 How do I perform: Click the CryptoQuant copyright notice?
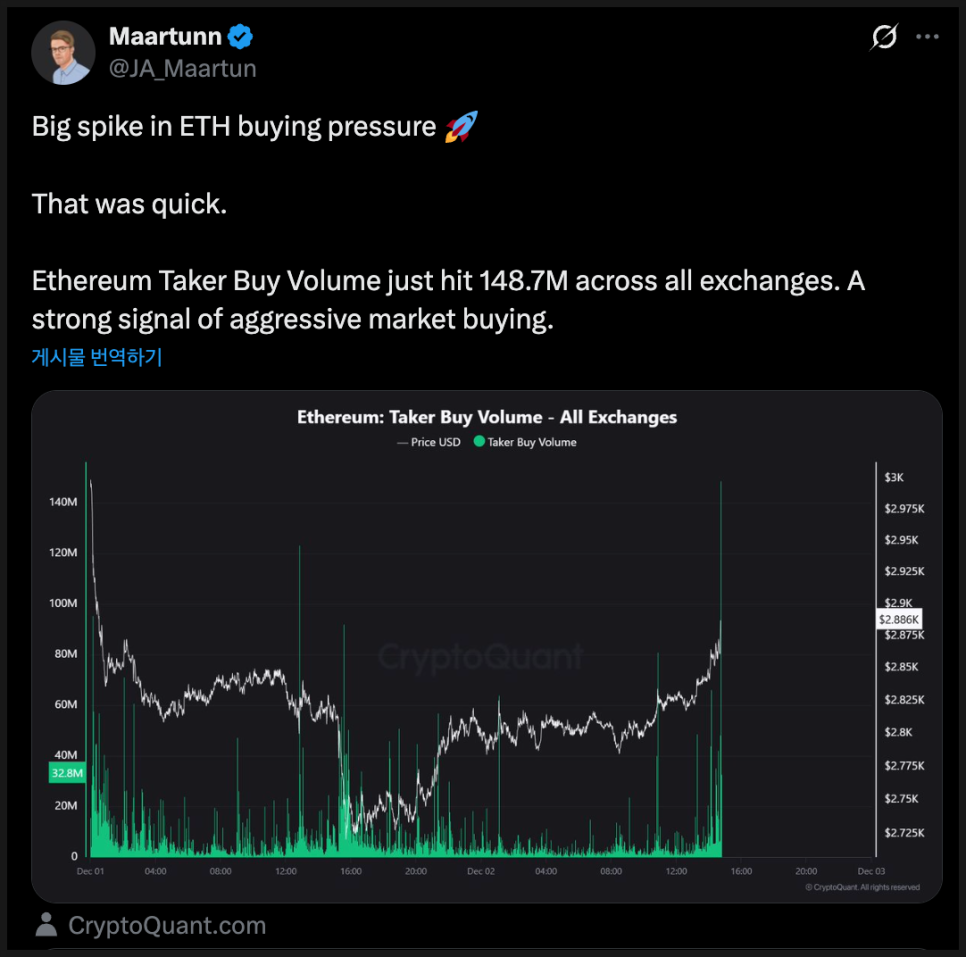coord(862,887)
